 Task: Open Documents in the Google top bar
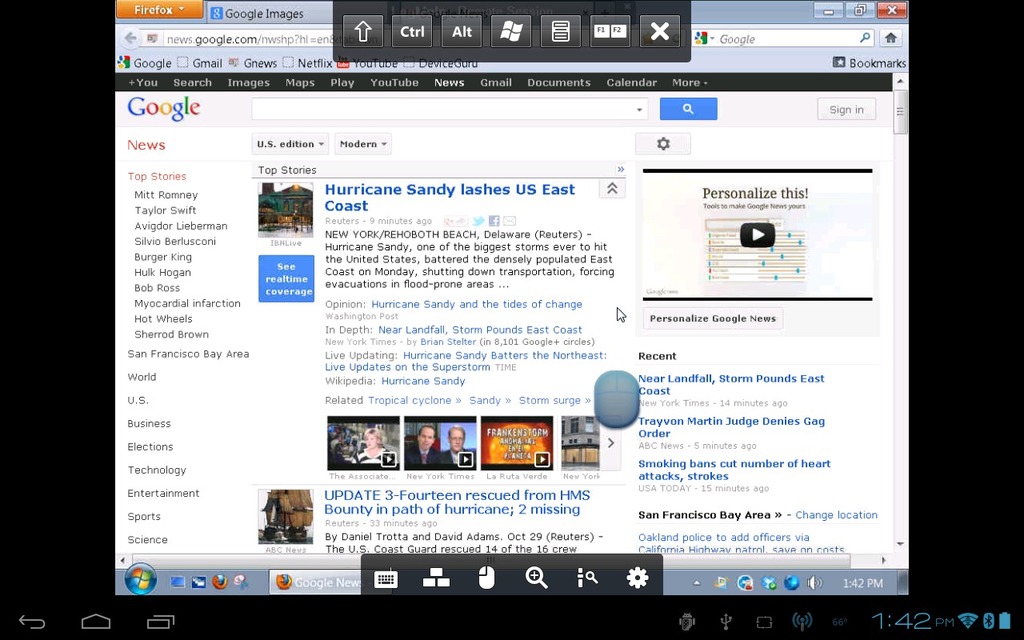pyautogui.click(x=559, y=82)
